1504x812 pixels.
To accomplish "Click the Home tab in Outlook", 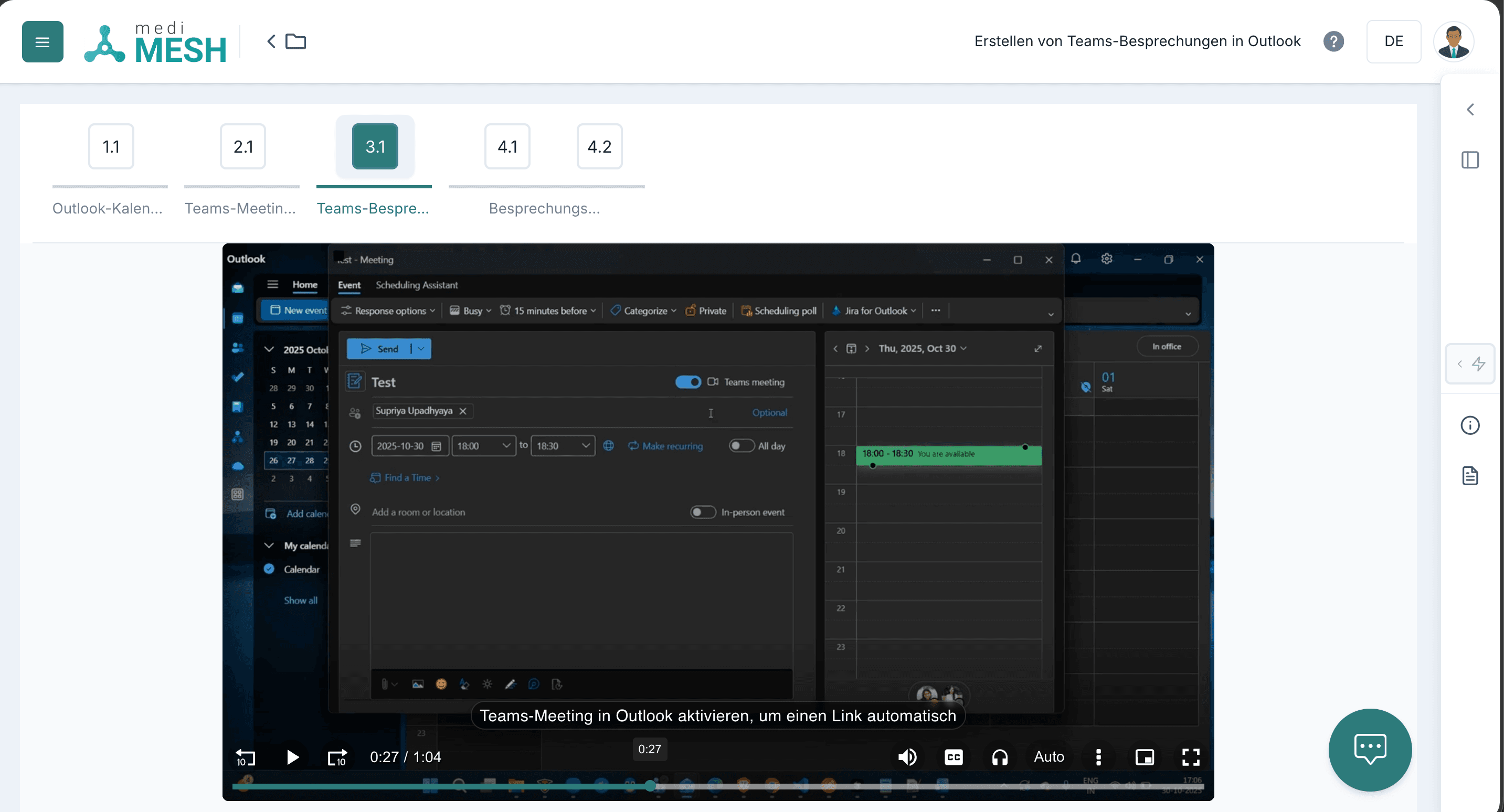I will point(305,285).
